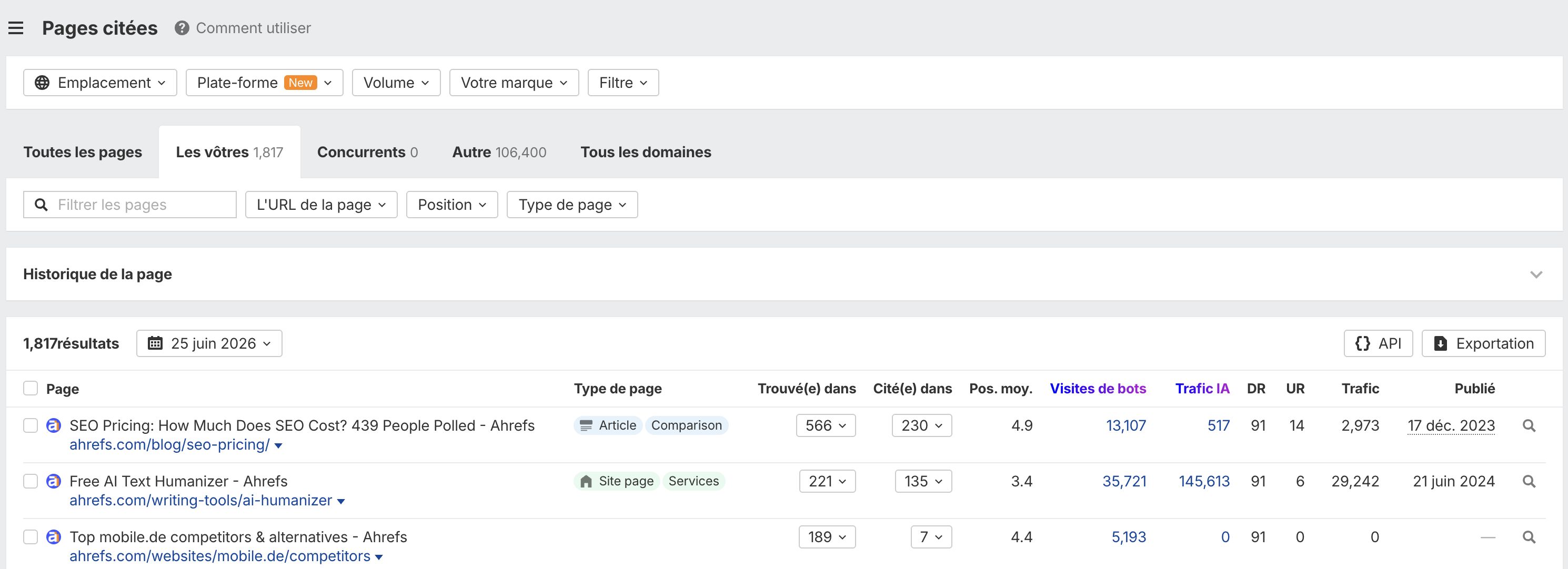This screenshot has height=569, width=1568.
Task: Switch to Tous les domaines tab
Action: [646, 152]
